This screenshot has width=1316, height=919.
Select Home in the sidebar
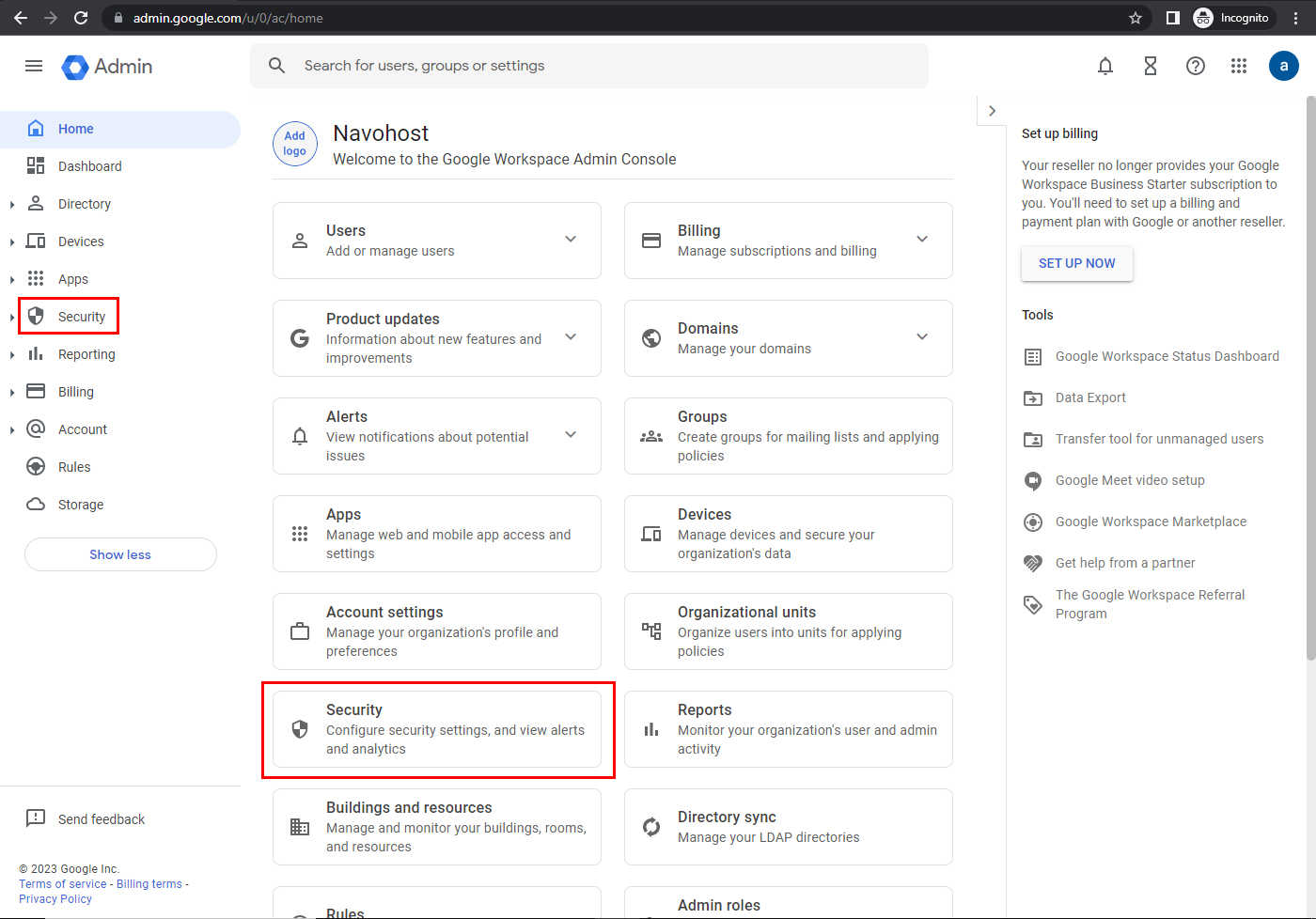120,130
